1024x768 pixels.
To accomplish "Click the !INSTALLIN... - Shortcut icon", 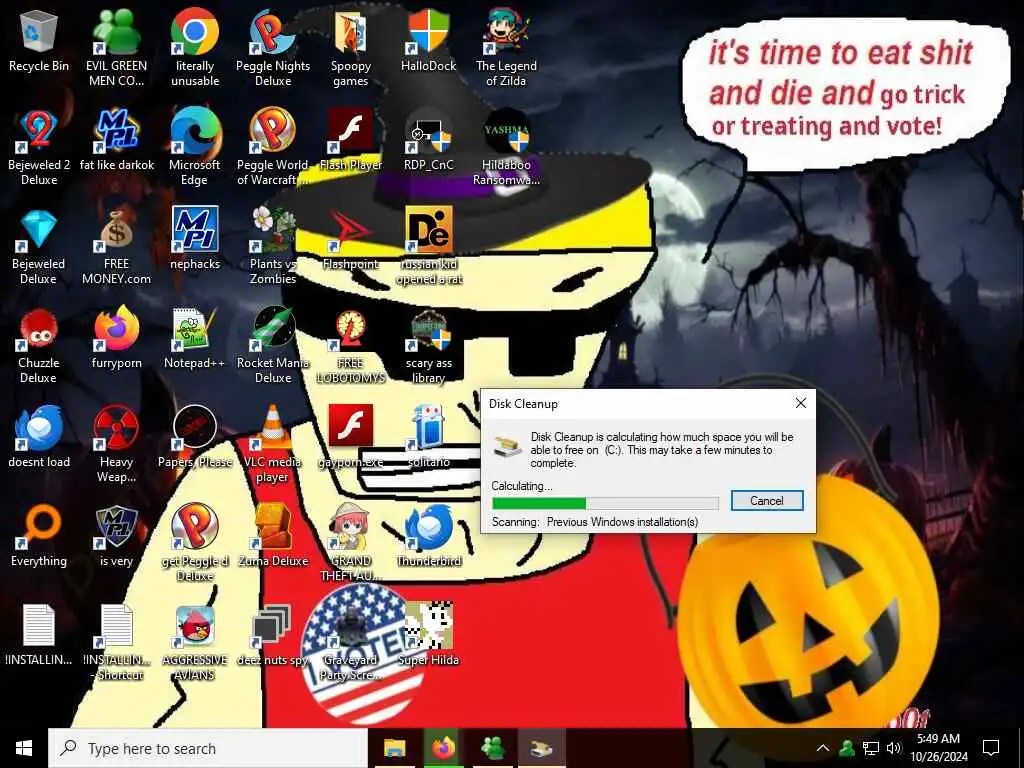I will click(x=116, y=626).
